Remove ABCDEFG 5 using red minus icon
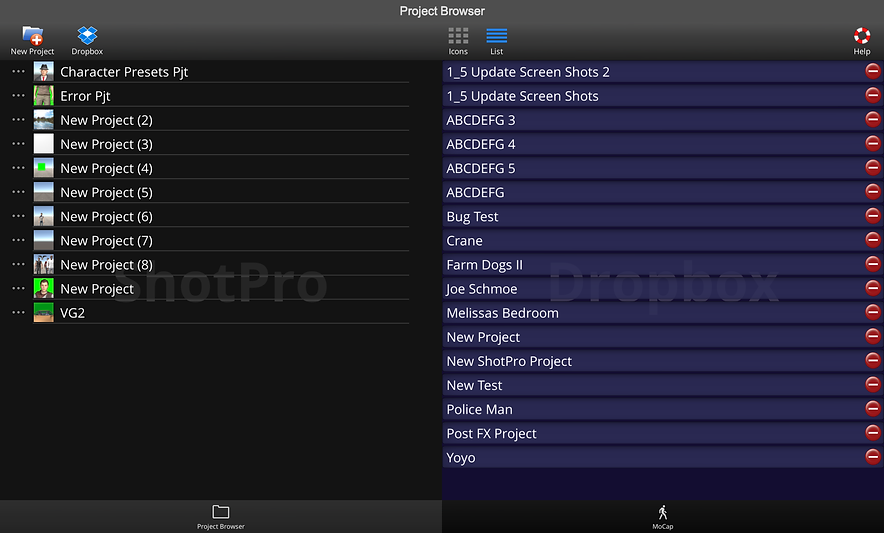Viewport: 884px width, 533px height. [873, 168]
